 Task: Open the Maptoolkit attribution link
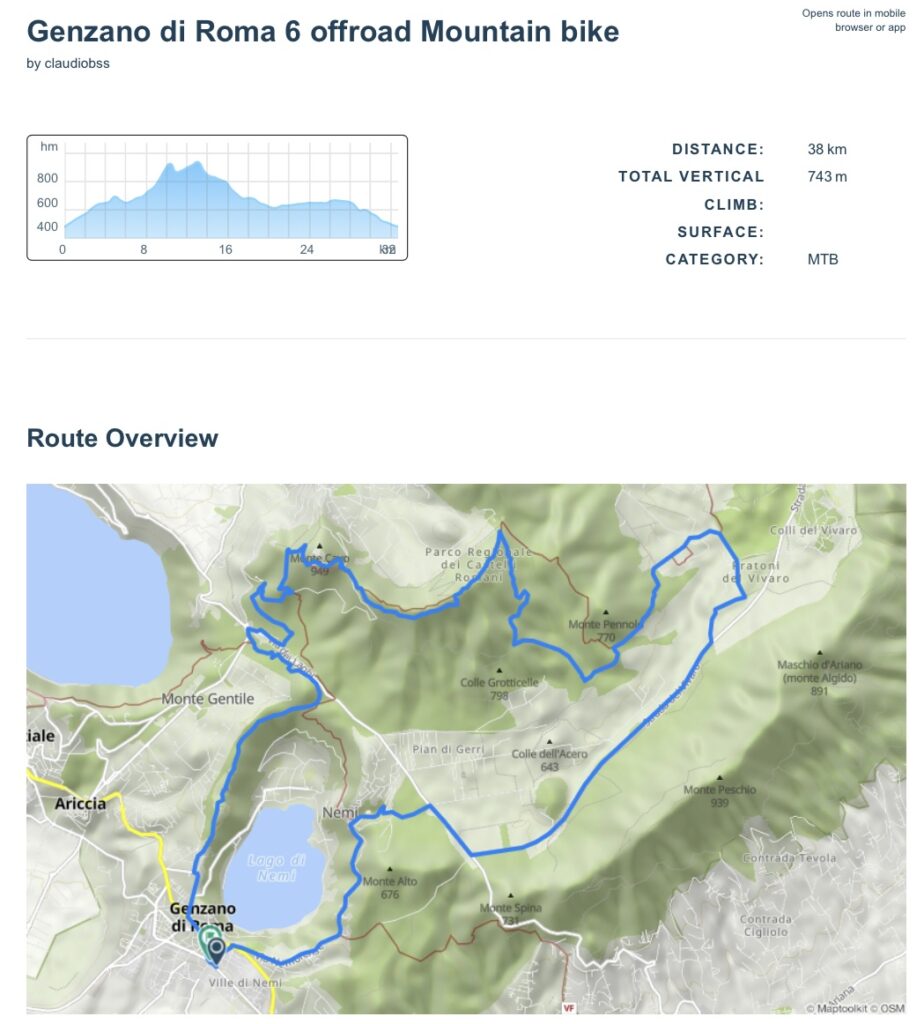click(838, 1008)
